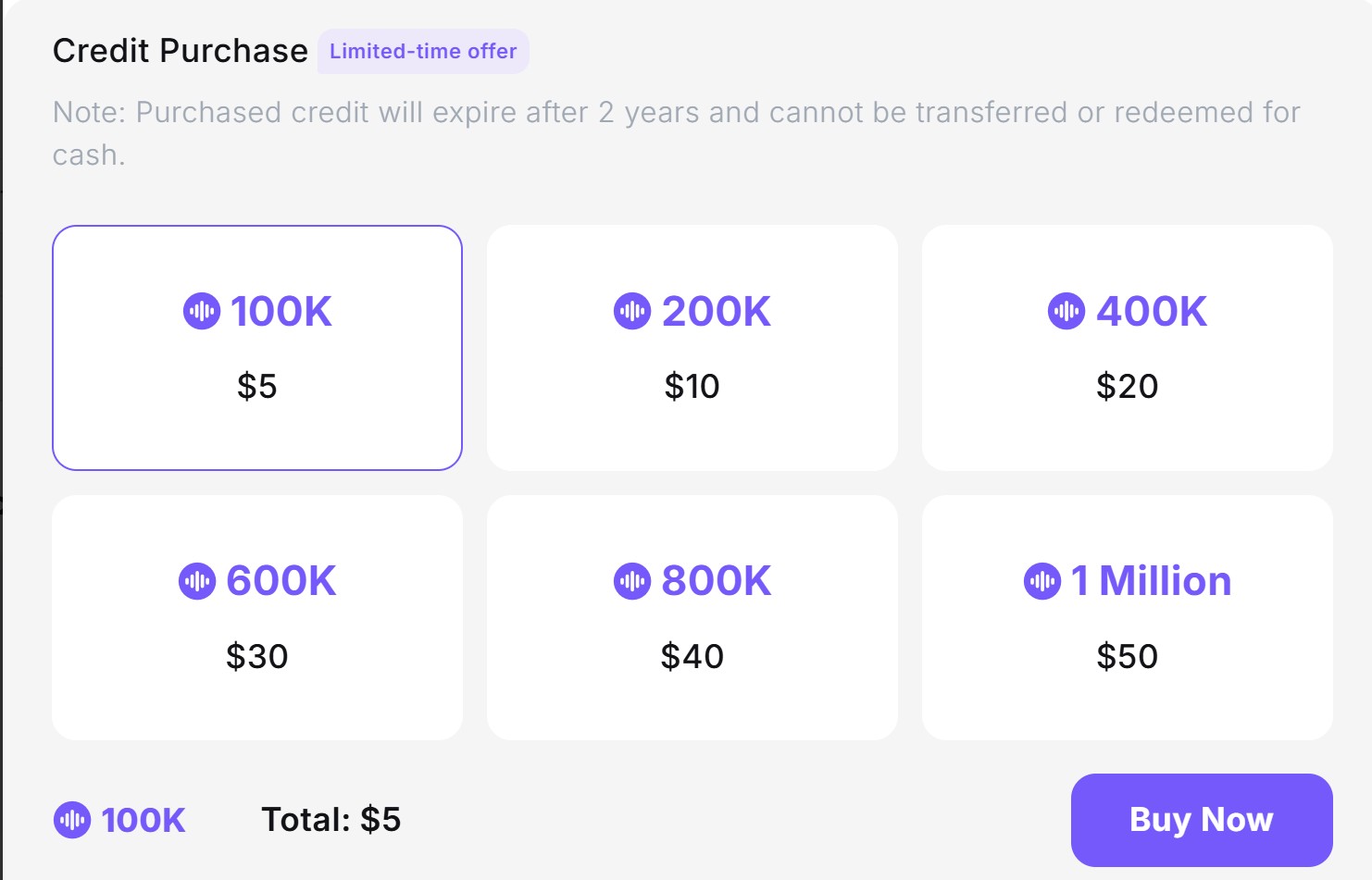Select the 100K credit package card
The width and height of the screenshot is (1372, 880).
(257, 348)
